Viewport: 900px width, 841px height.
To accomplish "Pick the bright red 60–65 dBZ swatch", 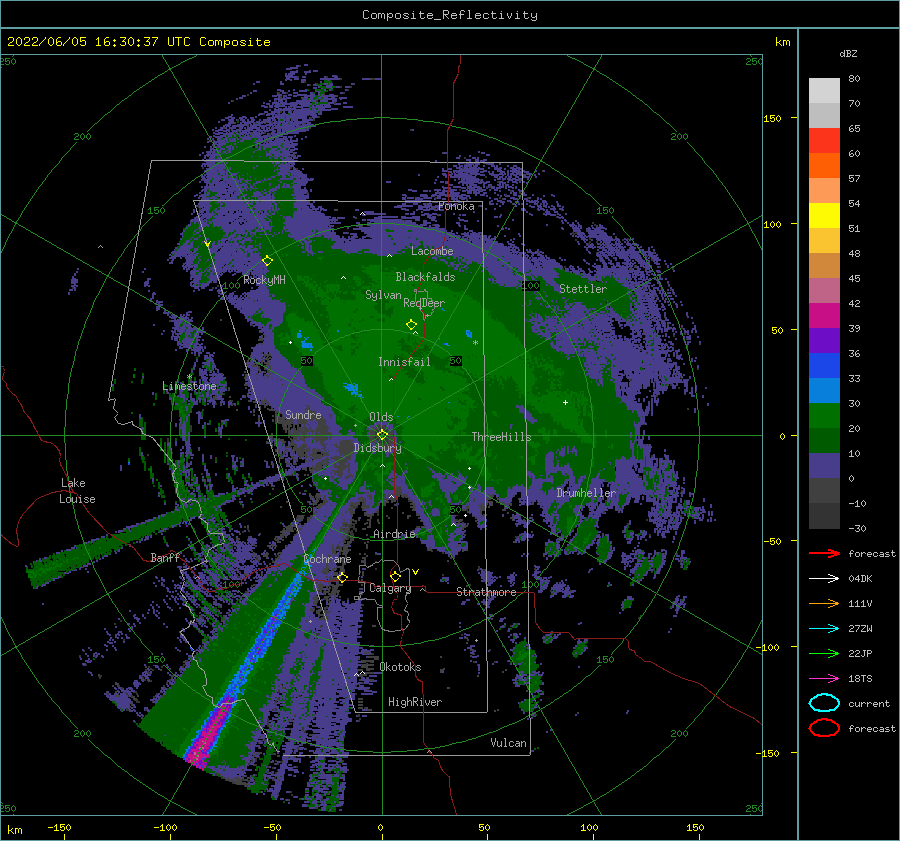I will pos(824,141).
